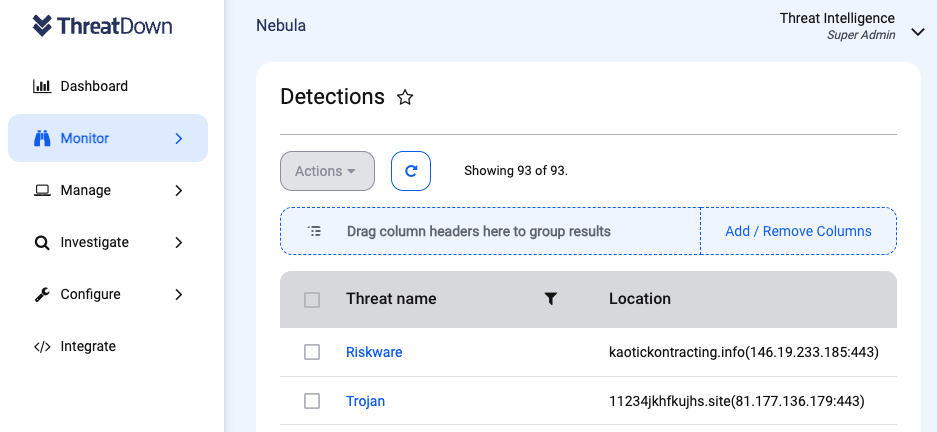Click the Manage laptop icon
Image resolution: width=937 pixels, height=432 pixels.
tap(42, 190)
